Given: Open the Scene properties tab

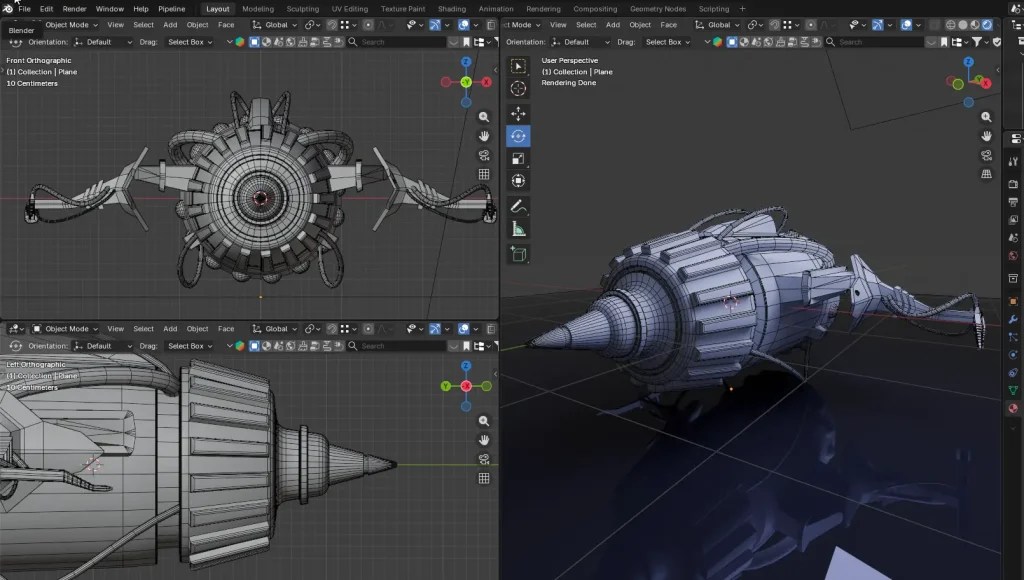Looking at the screenshot, I should tap(1013, 238).
